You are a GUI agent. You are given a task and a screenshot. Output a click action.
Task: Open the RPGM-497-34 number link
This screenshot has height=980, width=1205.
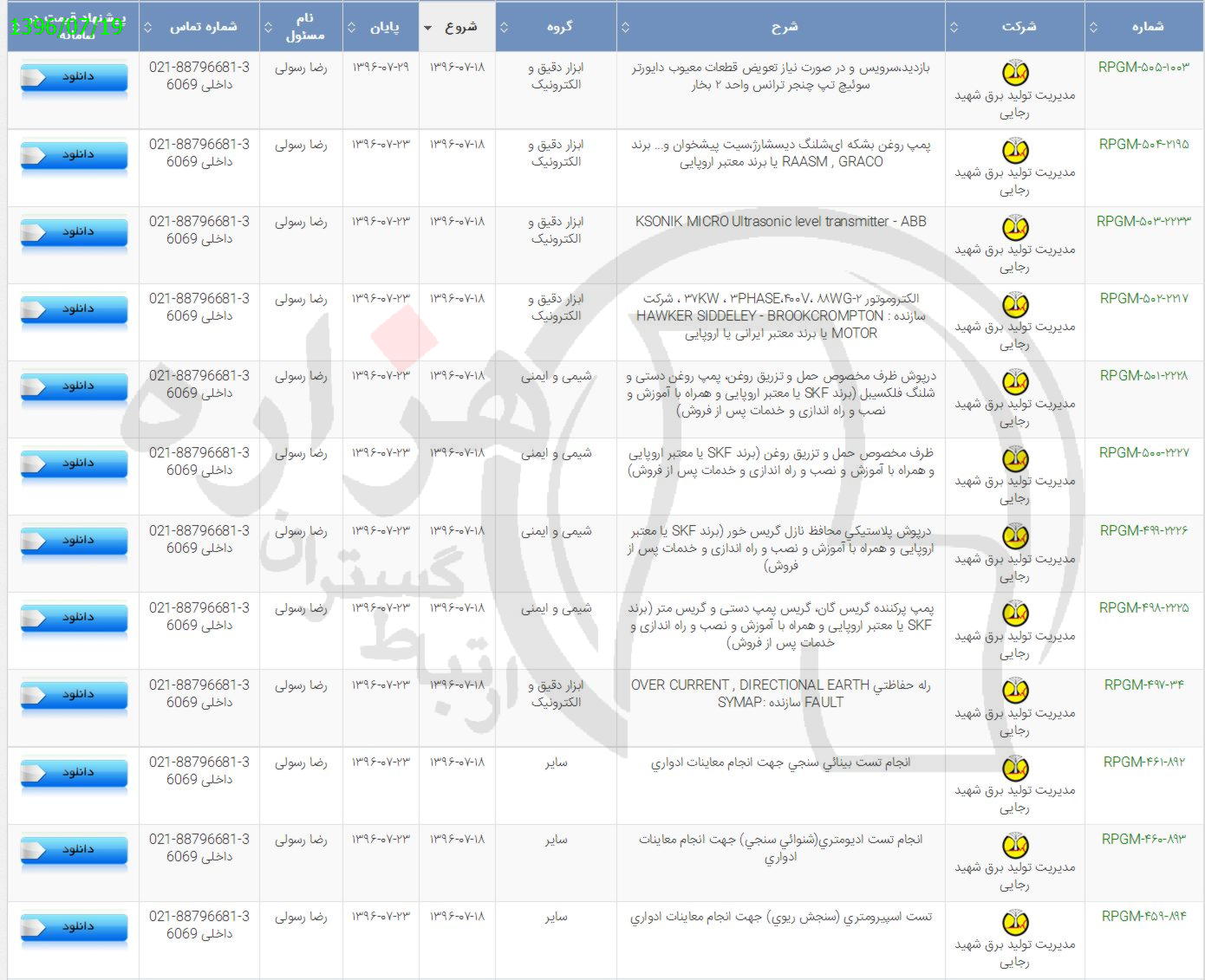tap(1143, 685)
